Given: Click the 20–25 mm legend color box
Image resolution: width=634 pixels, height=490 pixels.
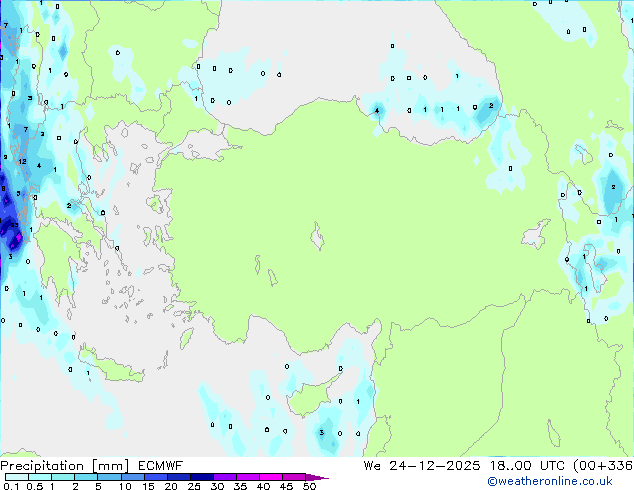Looking at the screenshot, I should click(178, 477).
